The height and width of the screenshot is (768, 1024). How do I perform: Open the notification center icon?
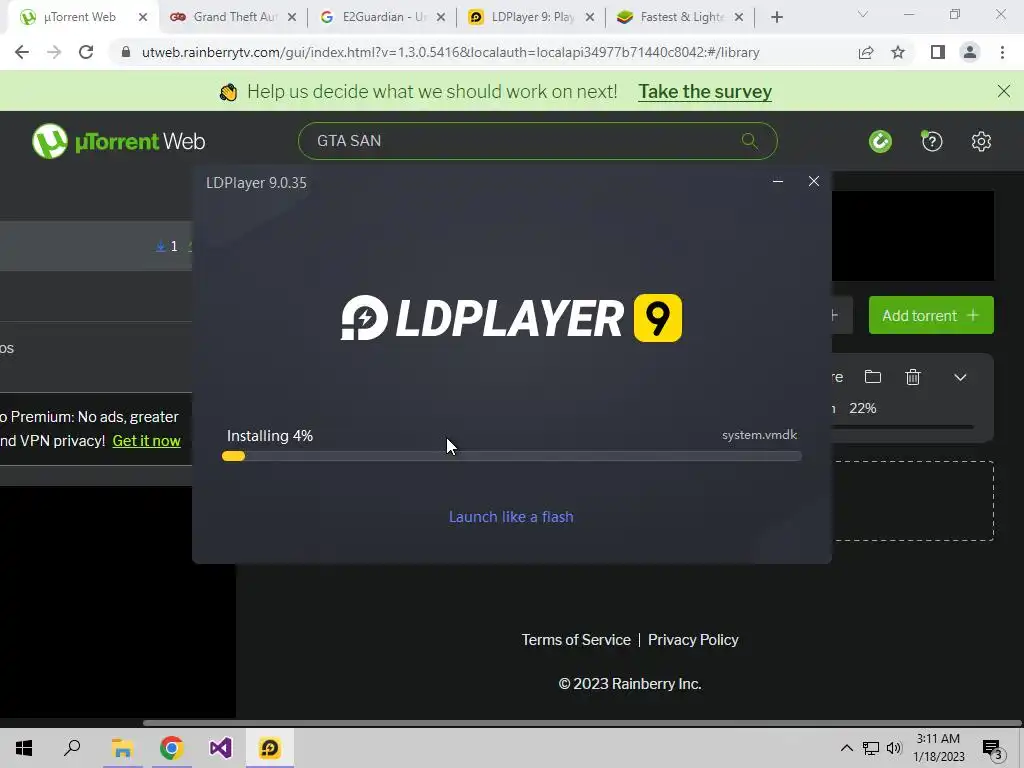[x=993, y=750]
